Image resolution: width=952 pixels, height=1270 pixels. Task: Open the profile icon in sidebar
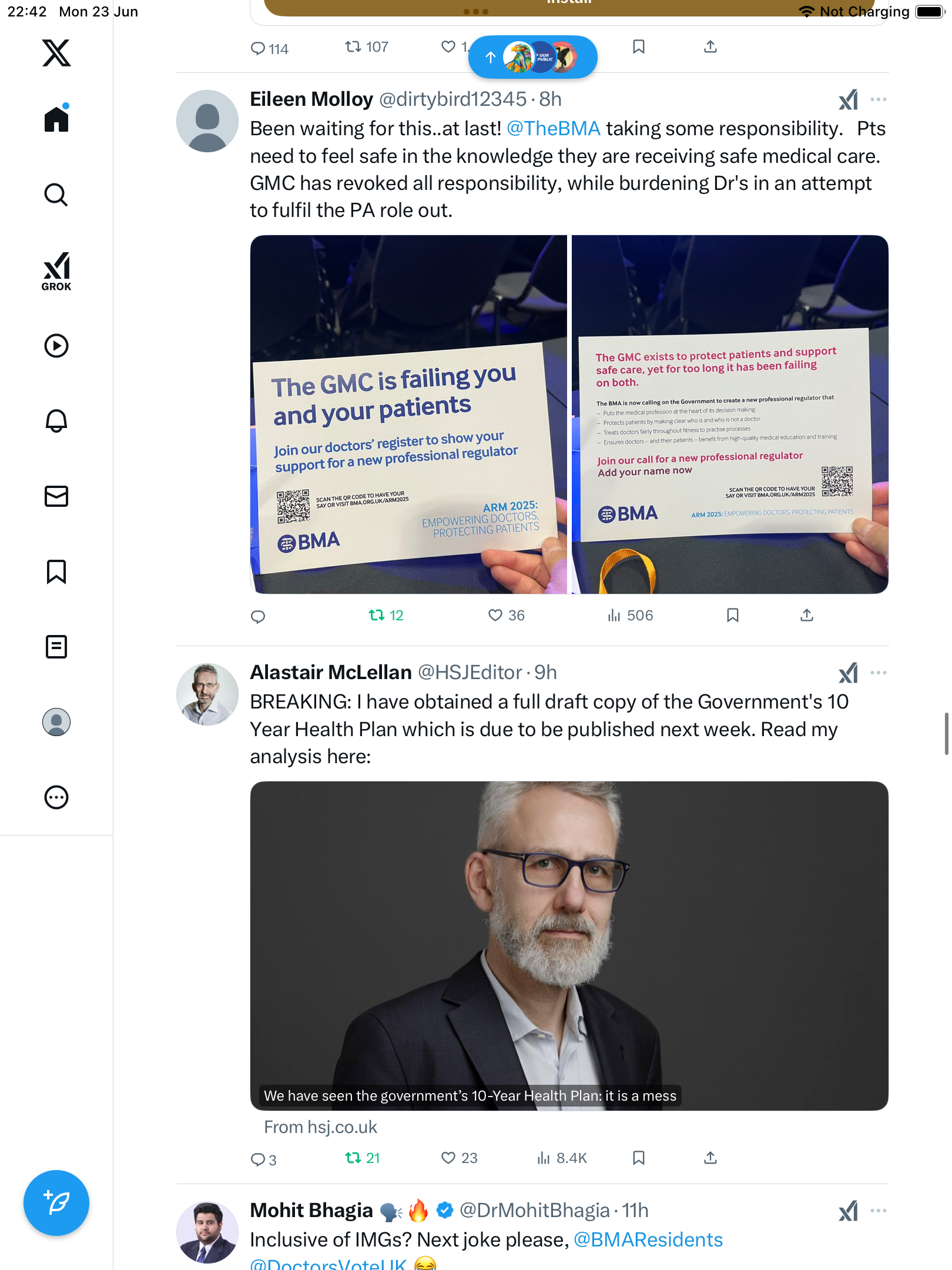(56, 722)
